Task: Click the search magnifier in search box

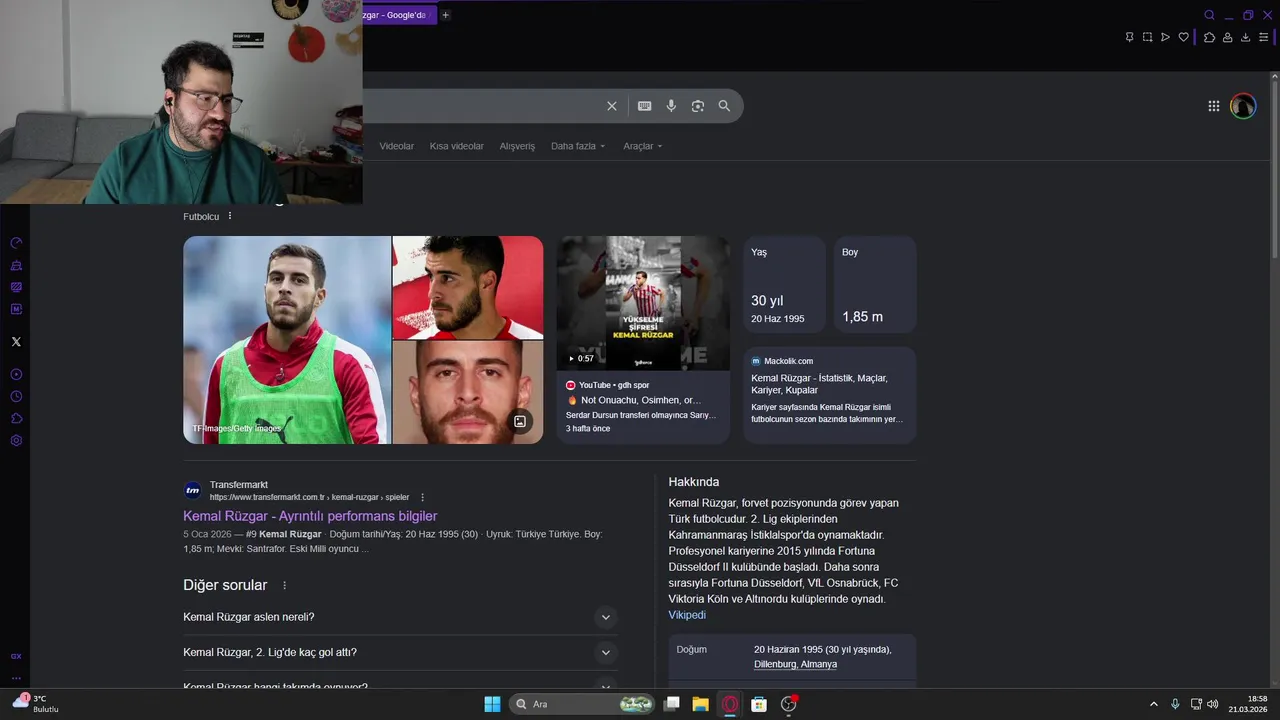Action: [x=724, y=106]
